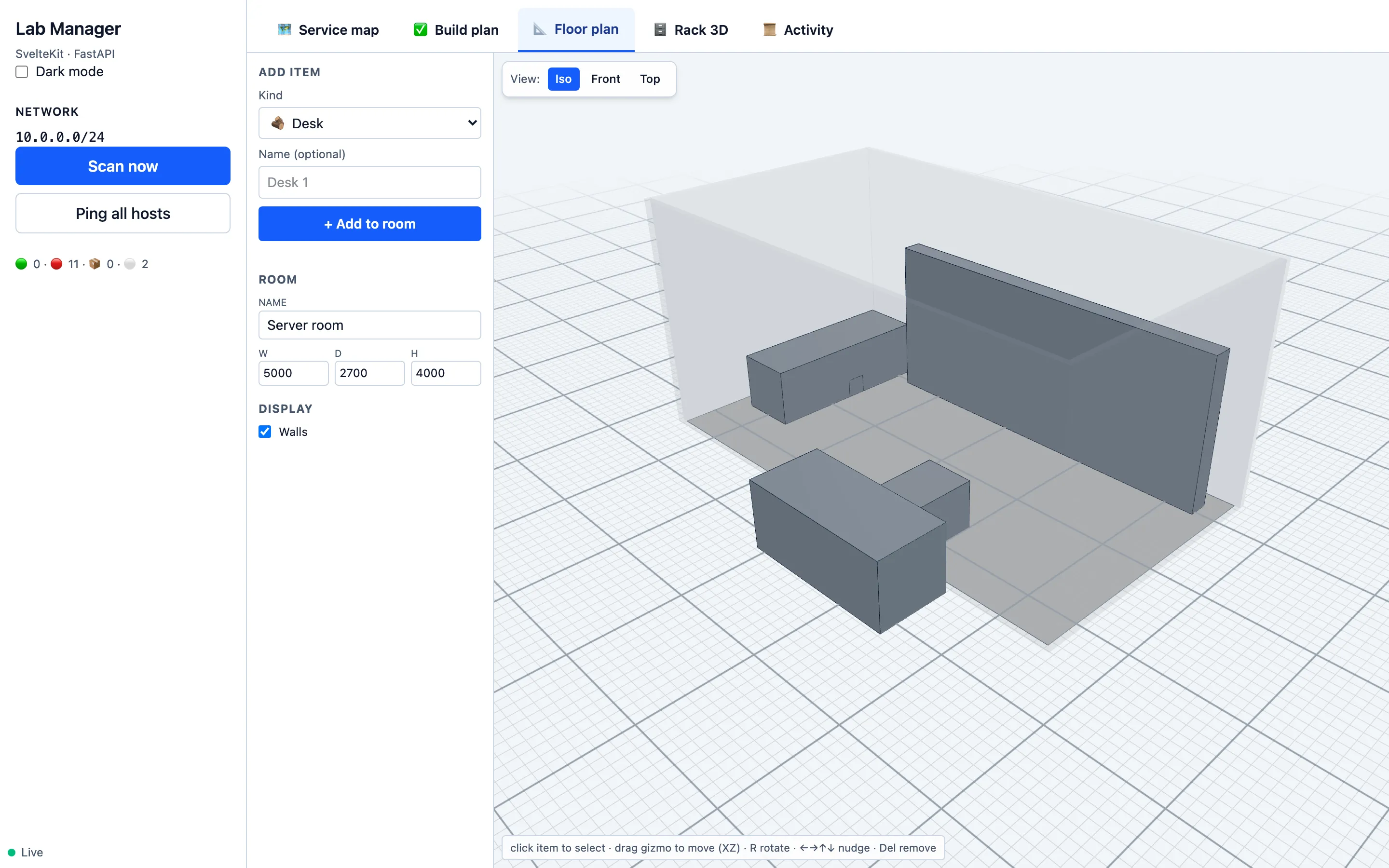Click the Activity scroll icon

pyautogui.click(x=770, y=29)
